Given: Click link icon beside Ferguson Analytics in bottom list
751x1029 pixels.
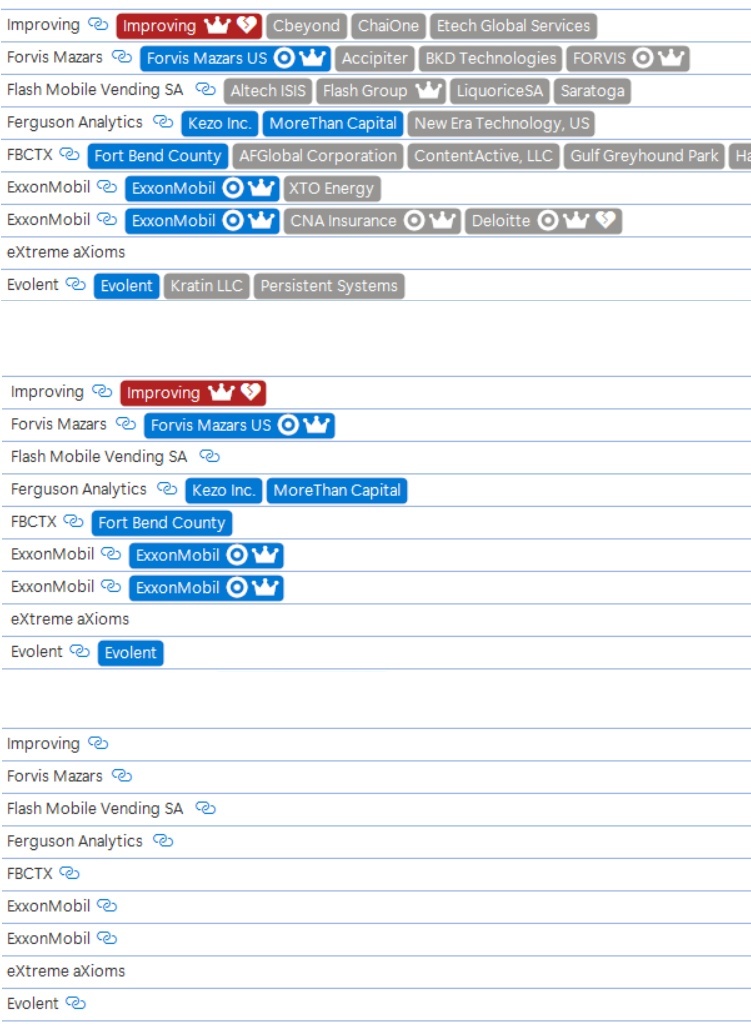Looking at the screenshot, I should pos(163,841).
